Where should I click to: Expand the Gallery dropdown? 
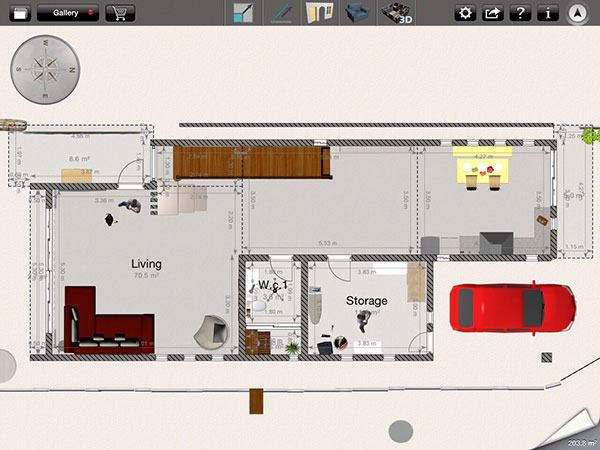(68, 13)
